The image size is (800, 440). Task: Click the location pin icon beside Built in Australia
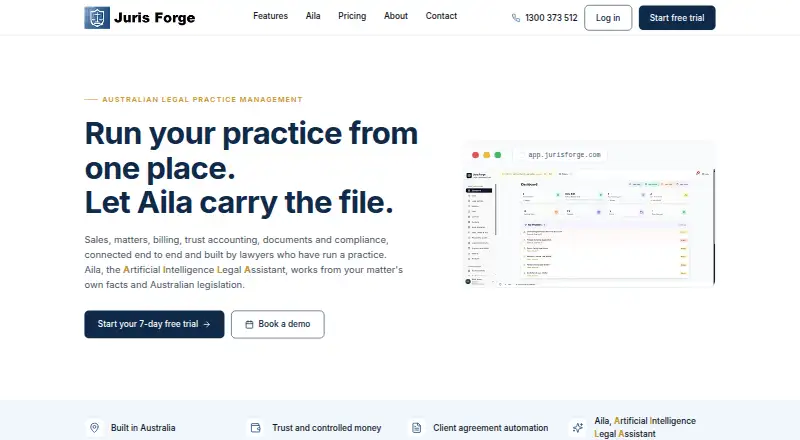coord(94,427)
